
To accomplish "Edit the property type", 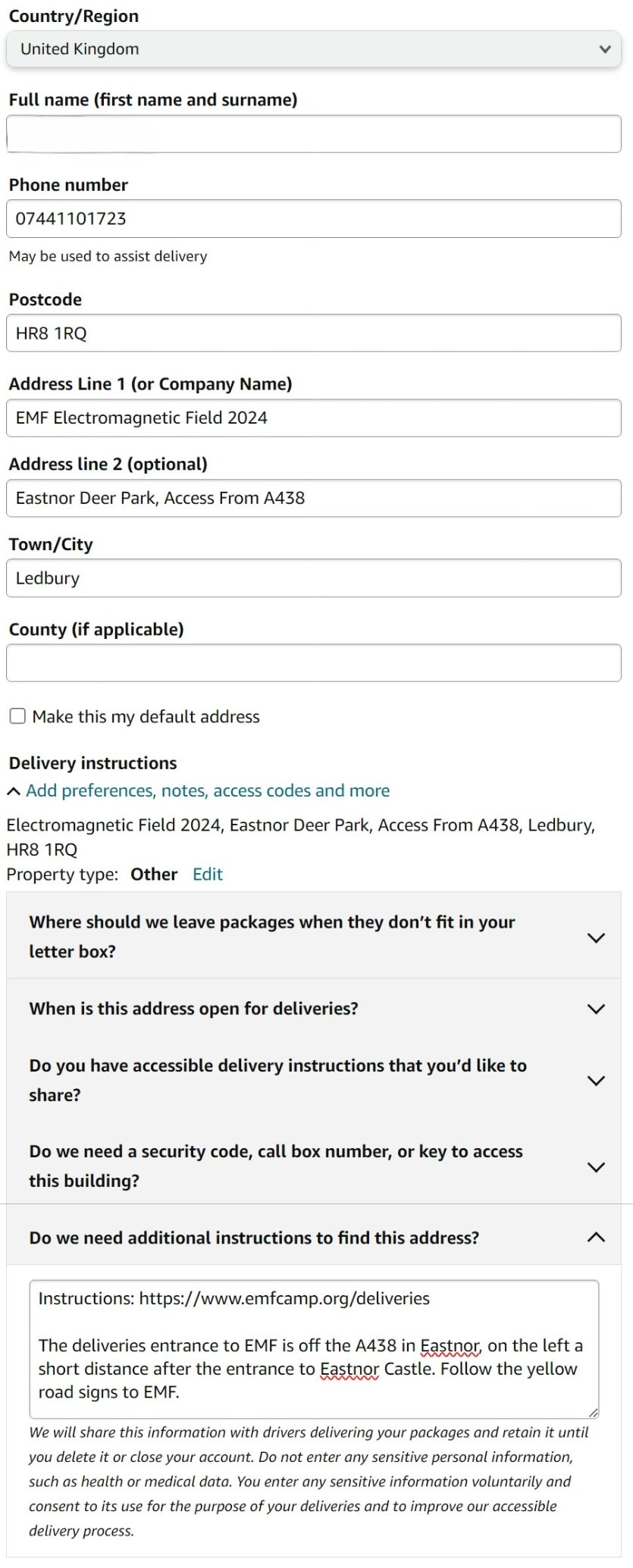I will pyautogui.click(x=208, y=875).
